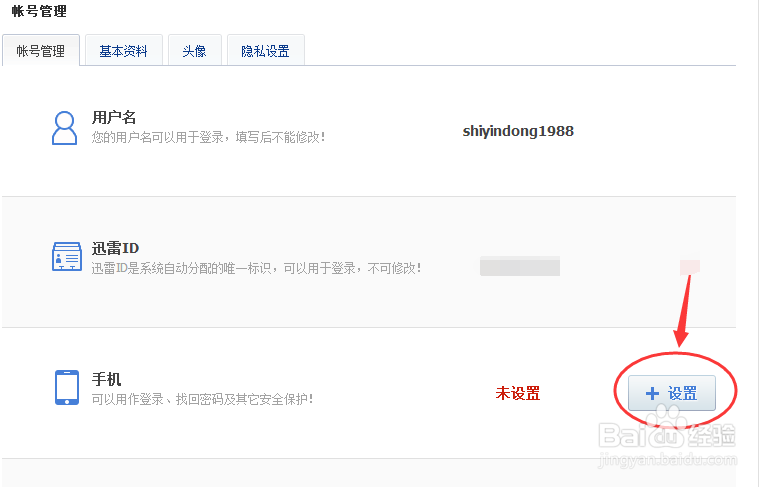This screenshot has width=780, height=487.
Task: Click the 用户名 description text
Action: point(208,137)
